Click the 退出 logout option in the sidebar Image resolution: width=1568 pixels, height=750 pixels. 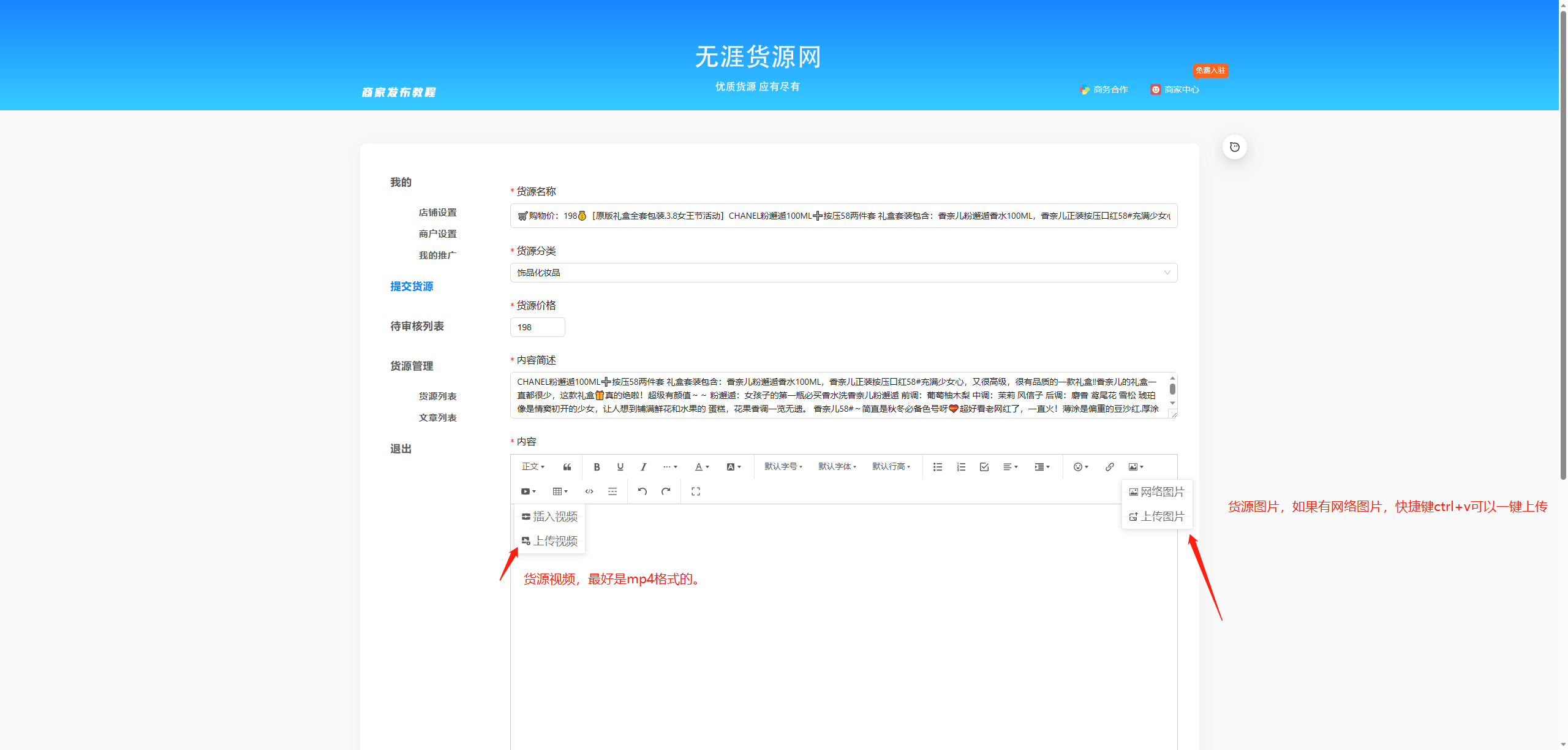(400, 448)
